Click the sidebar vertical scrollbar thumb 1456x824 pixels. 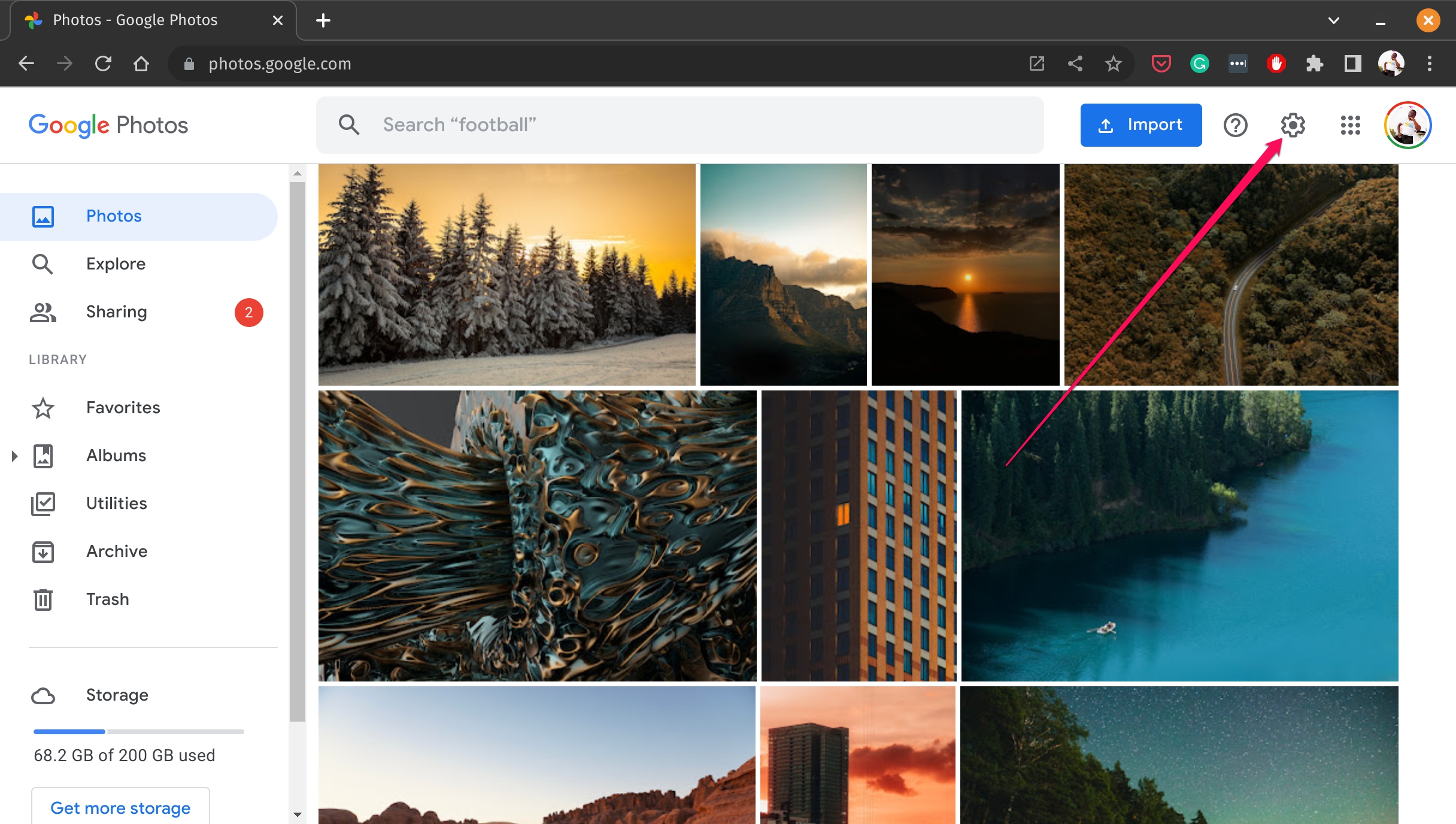[x=298, y=452]
